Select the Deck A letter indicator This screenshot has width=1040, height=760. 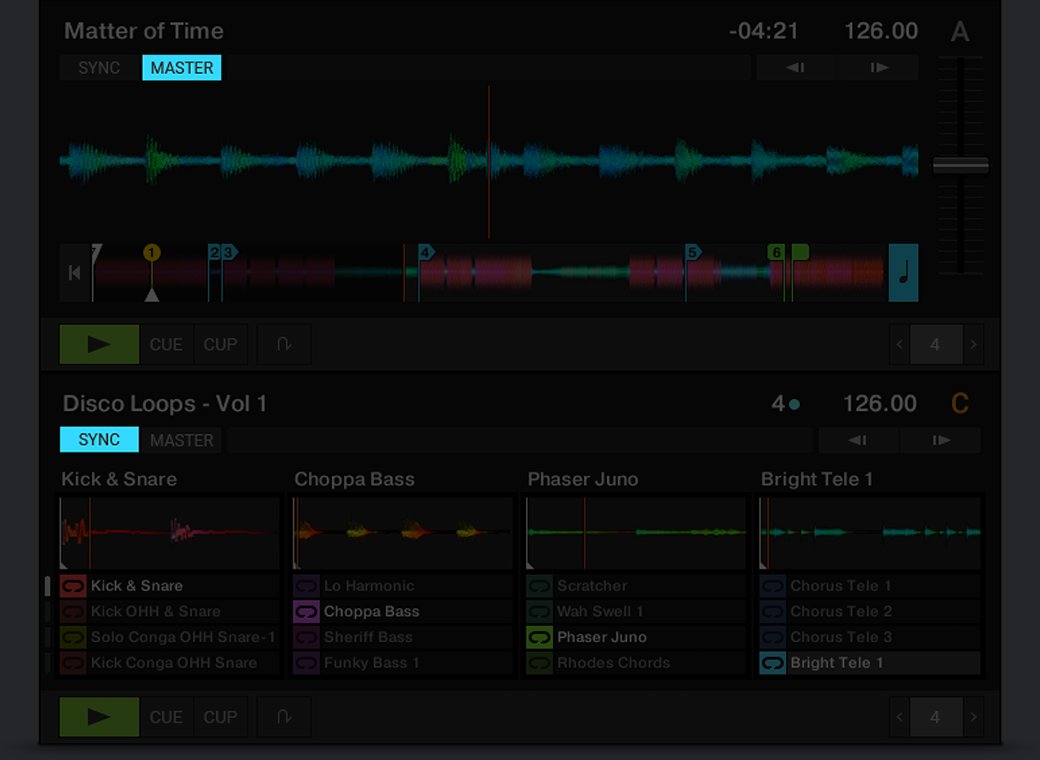960,32
